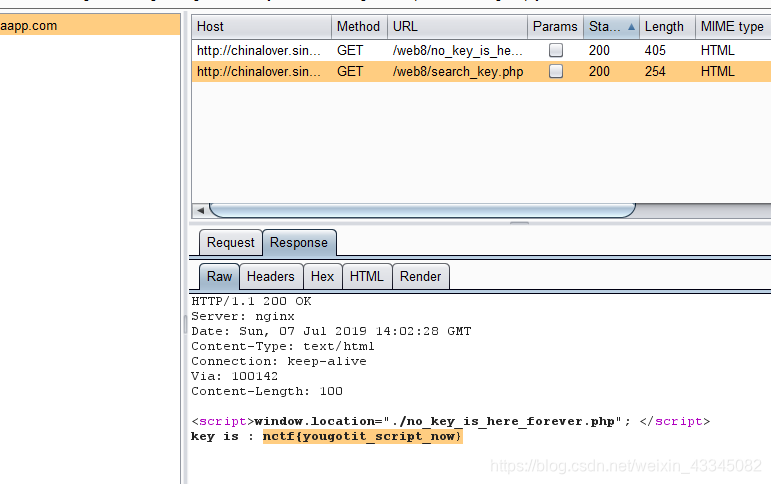Click the Date header line in response
771x484 pixels.
pos(331,331)
